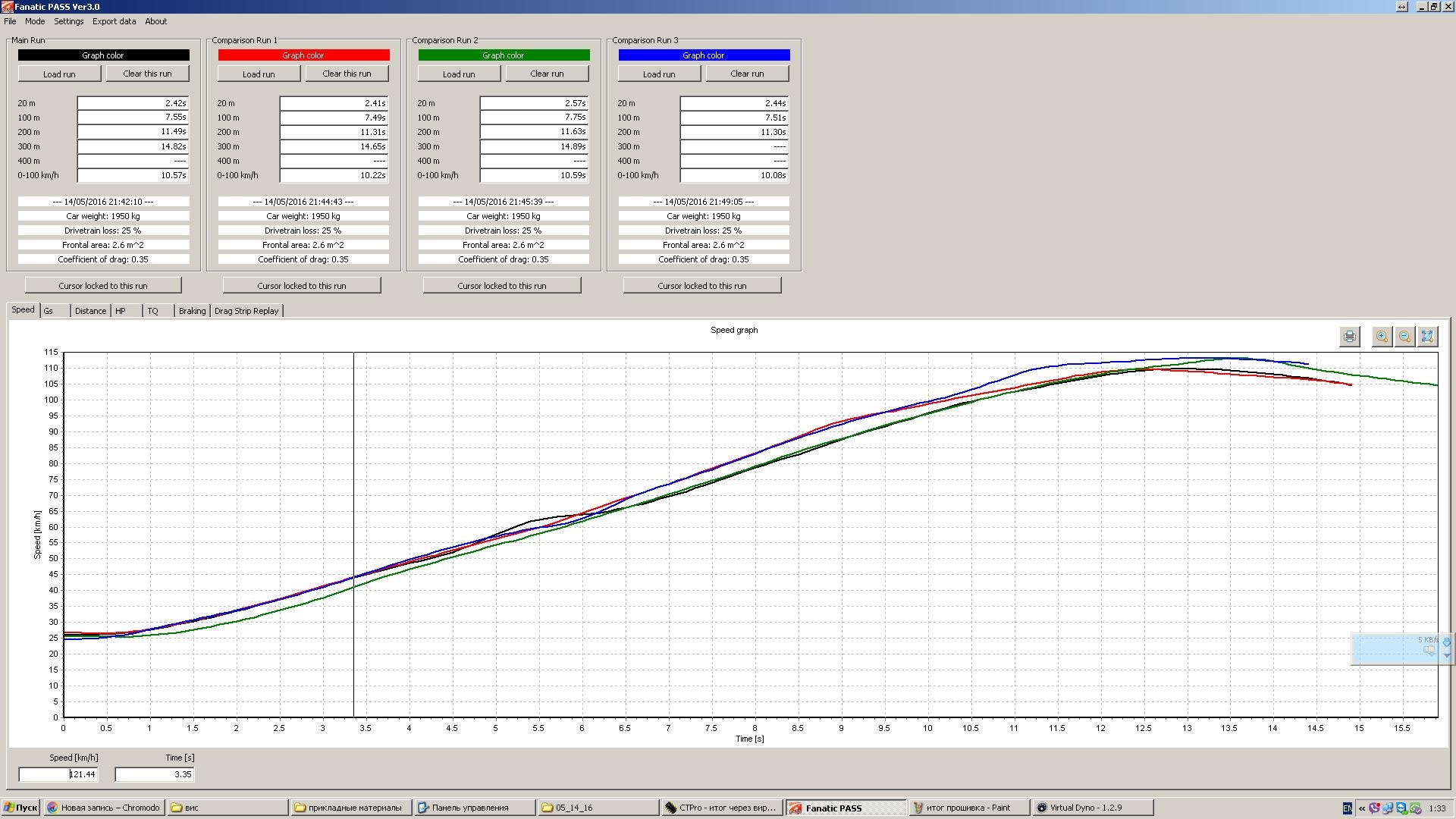Load run for Main Run
Screen dimensions: 1456x819
click(59, 74)
